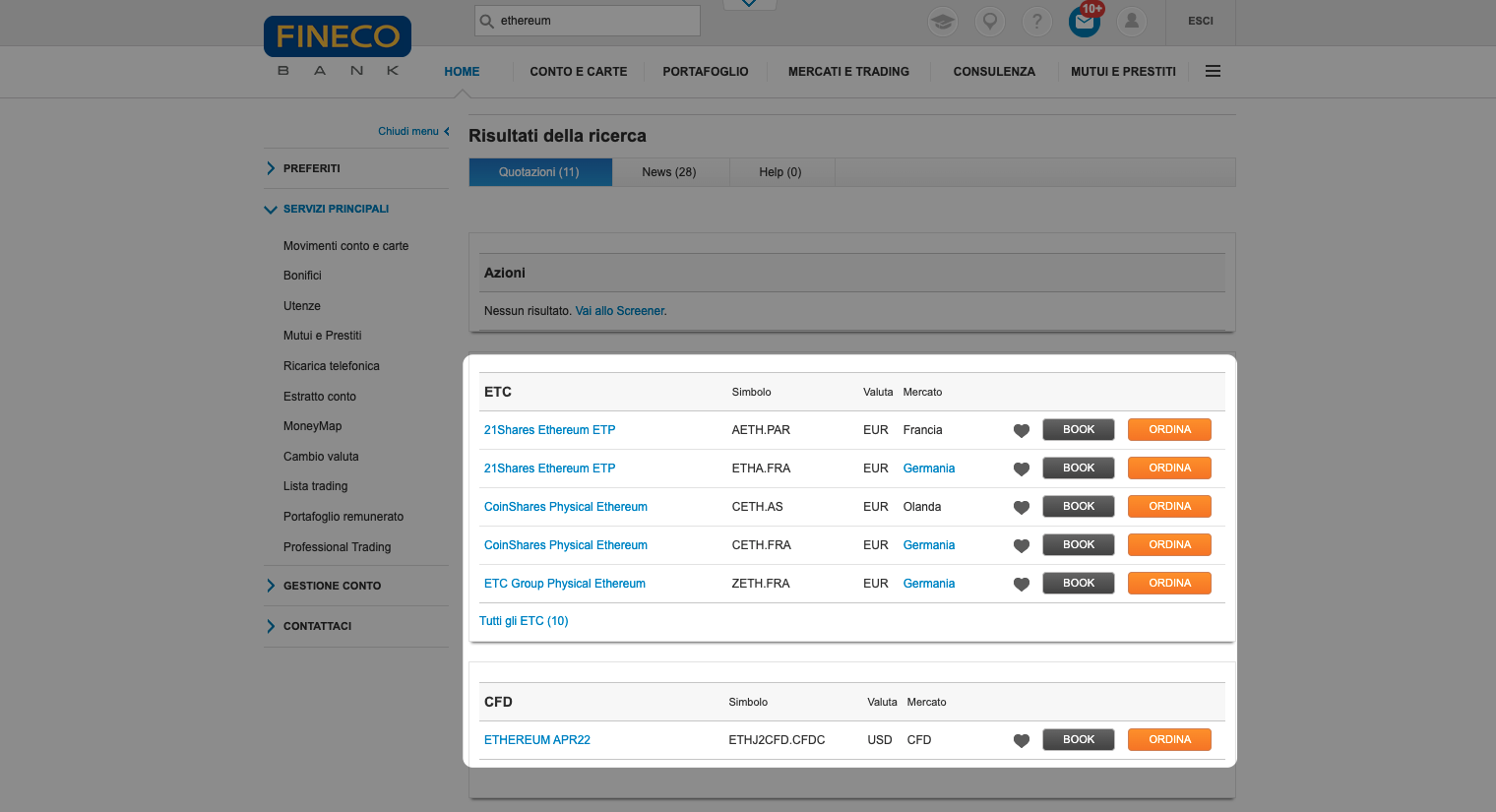The width and height of the screenshot is (1496, 812).
Task: Open the hamburger menu icon
Action: coord(1213,71)
